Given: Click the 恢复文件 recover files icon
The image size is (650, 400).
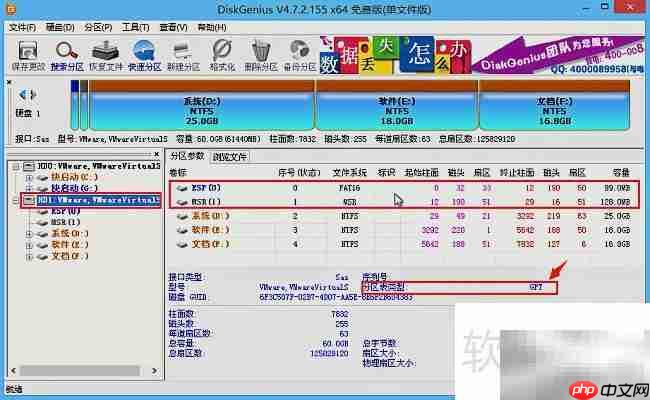Looking at the screenshot, I should tap(105, 51).
